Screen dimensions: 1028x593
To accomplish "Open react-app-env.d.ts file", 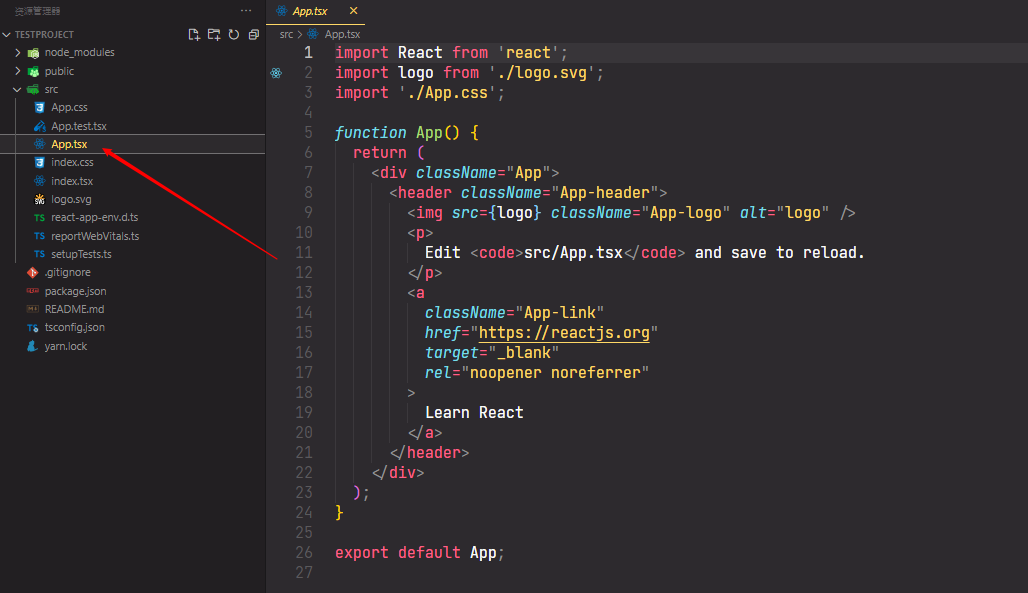I will (x=94, y=217).
